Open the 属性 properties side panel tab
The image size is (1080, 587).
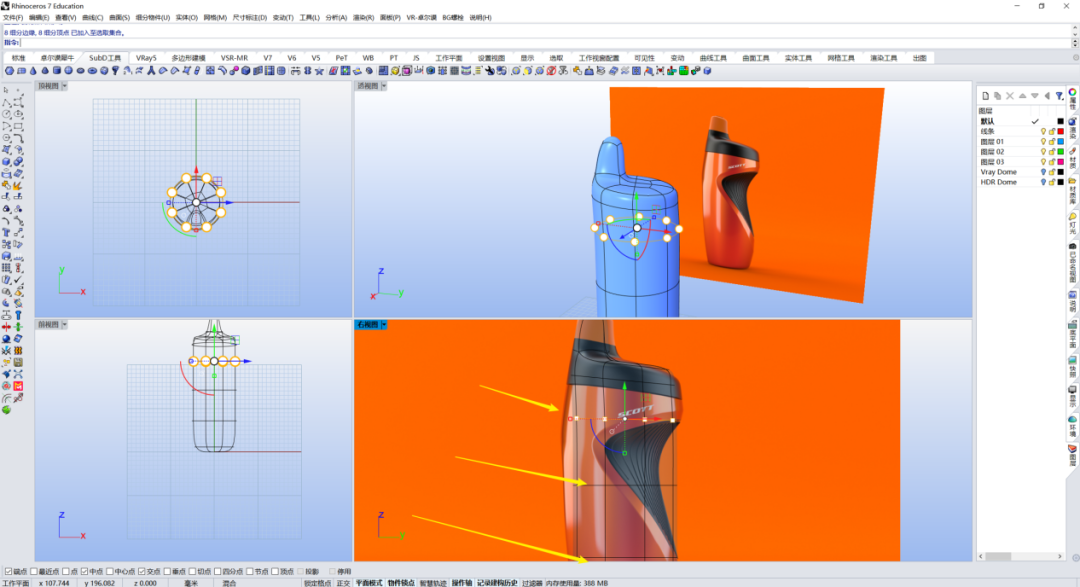pyautogui.click(x=1072, y=98)
